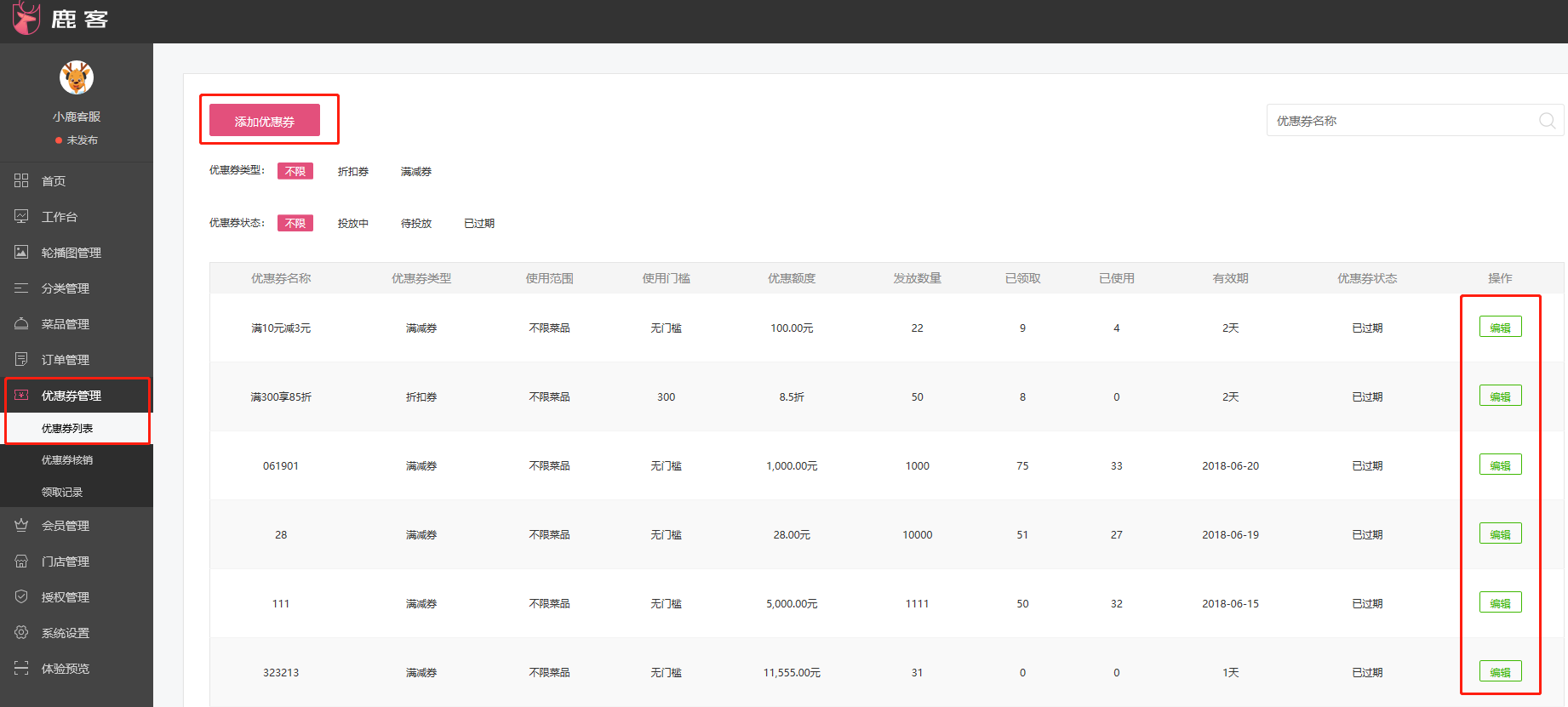The height and width of the screenshot is (707, 1568).
Task: Filter coupon type by 折扣券
Action: tap(353, 171)
